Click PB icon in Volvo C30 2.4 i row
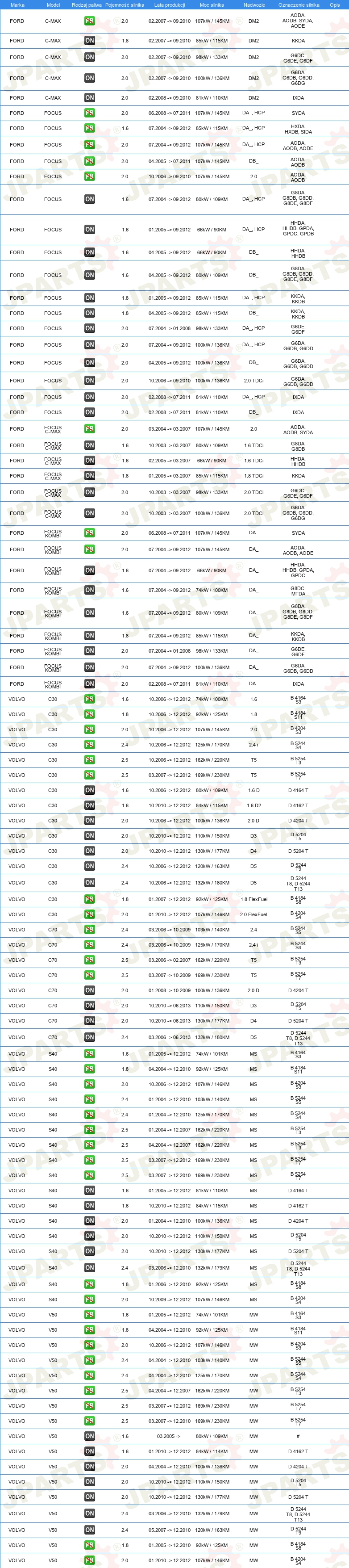 (x=89, y=745)
